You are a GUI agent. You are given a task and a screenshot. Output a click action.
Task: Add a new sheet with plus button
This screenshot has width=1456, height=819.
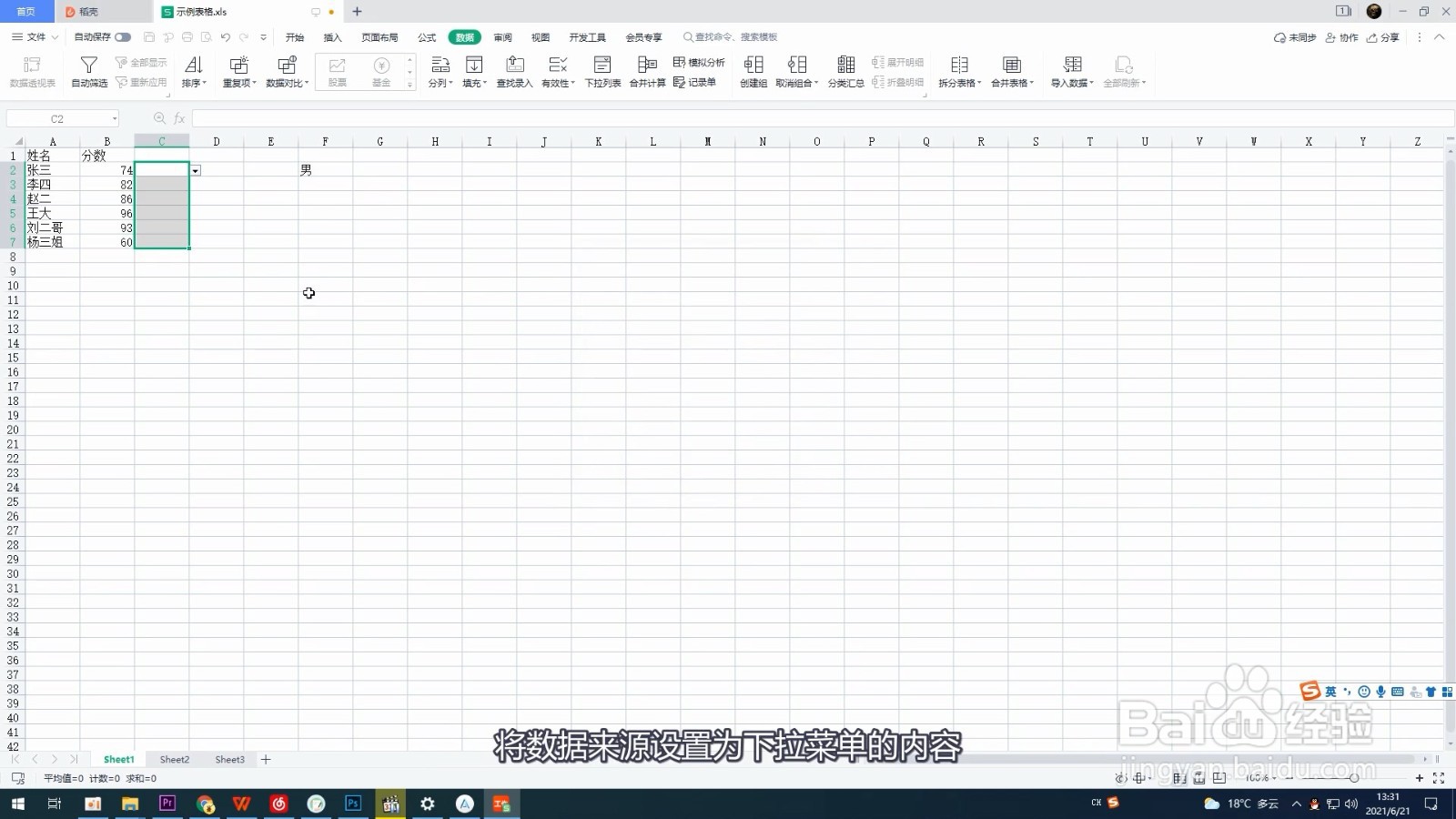(x=266, y=759)
